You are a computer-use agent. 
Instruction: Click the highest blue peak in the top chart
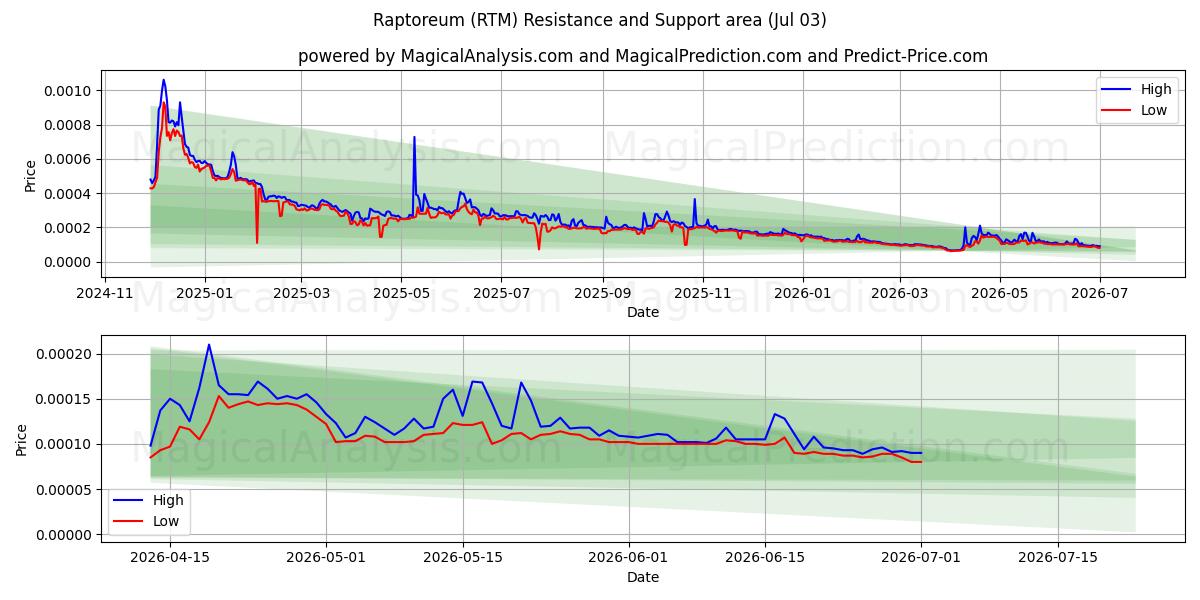(x=163, y=80)
